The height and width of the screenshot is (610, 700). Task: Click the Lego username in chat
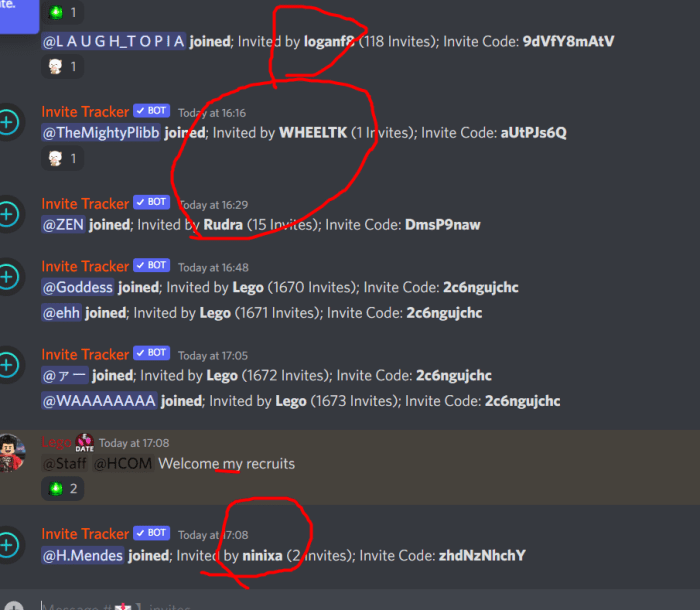click(56, 442)
